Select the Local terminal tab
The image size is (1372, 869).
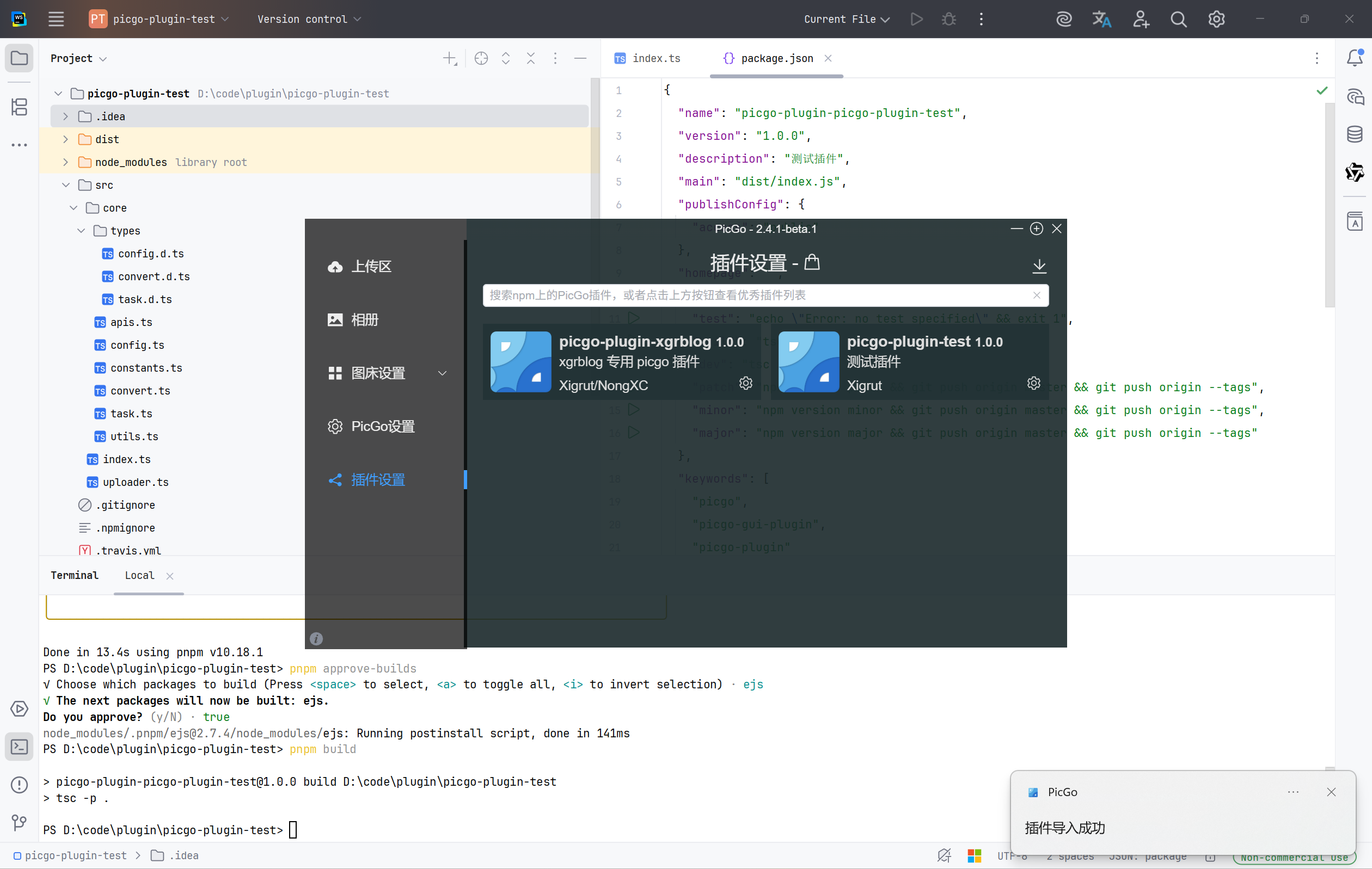point(139,575)
